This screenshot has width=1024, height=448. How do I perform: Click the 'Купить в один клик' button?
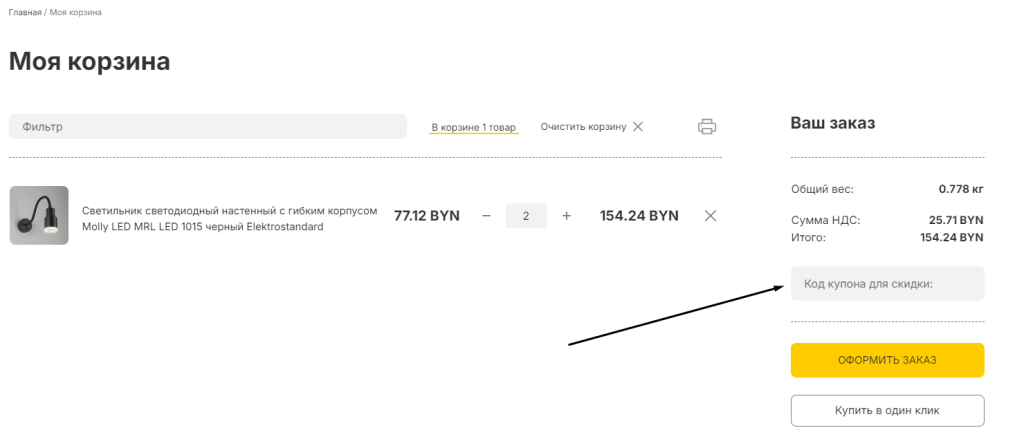887,411
